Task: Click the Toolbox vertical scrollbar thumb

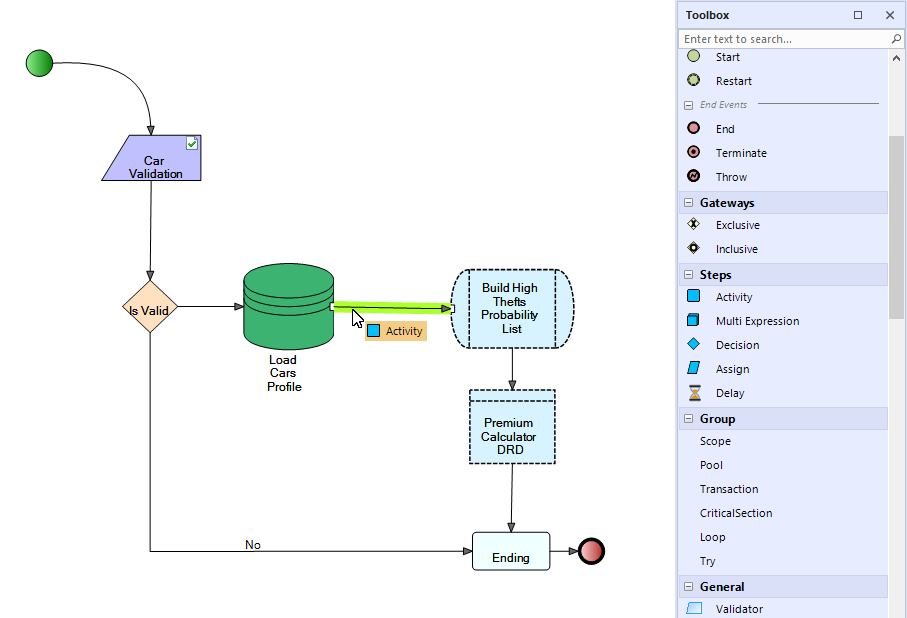Action: coord(896,227)
